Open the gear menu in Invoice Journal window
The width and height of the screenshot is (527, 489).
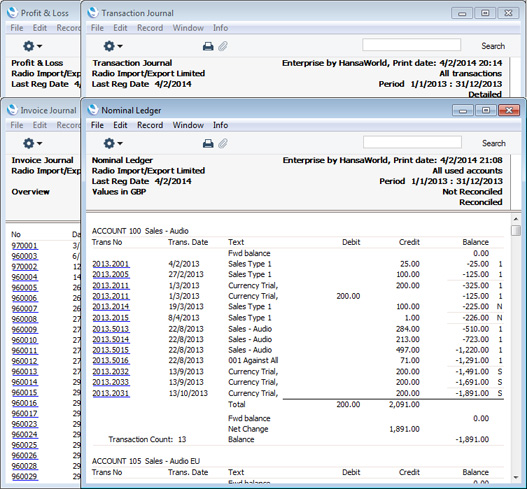(x=32, y=144)
